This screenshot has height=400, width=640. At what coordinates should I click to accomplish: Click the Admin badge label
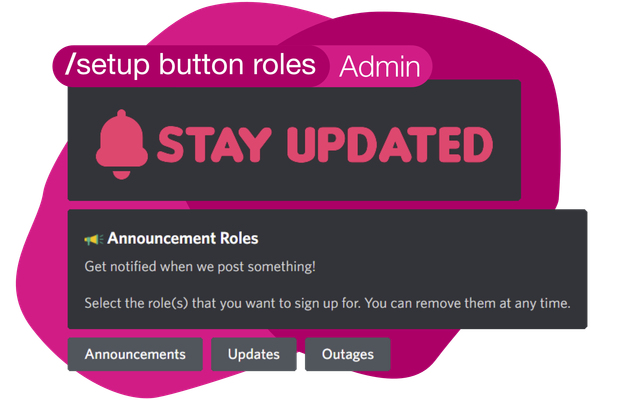point(378,67)
